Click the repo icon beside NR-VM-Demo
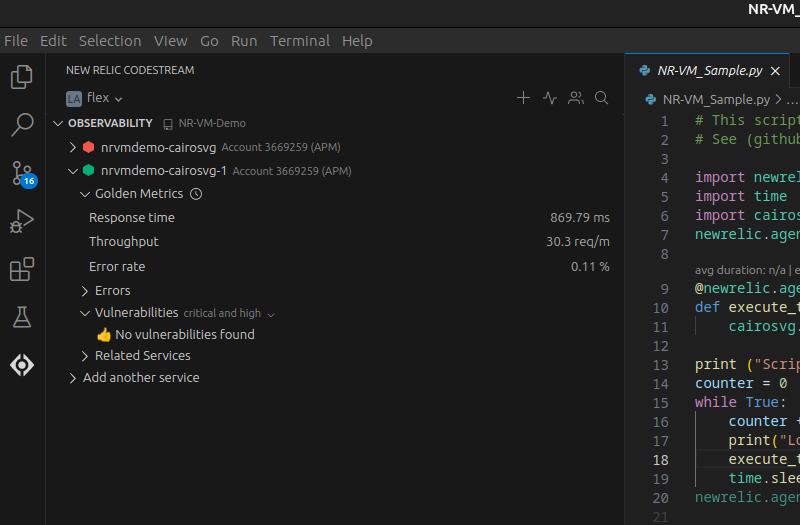 click(168, 124)
